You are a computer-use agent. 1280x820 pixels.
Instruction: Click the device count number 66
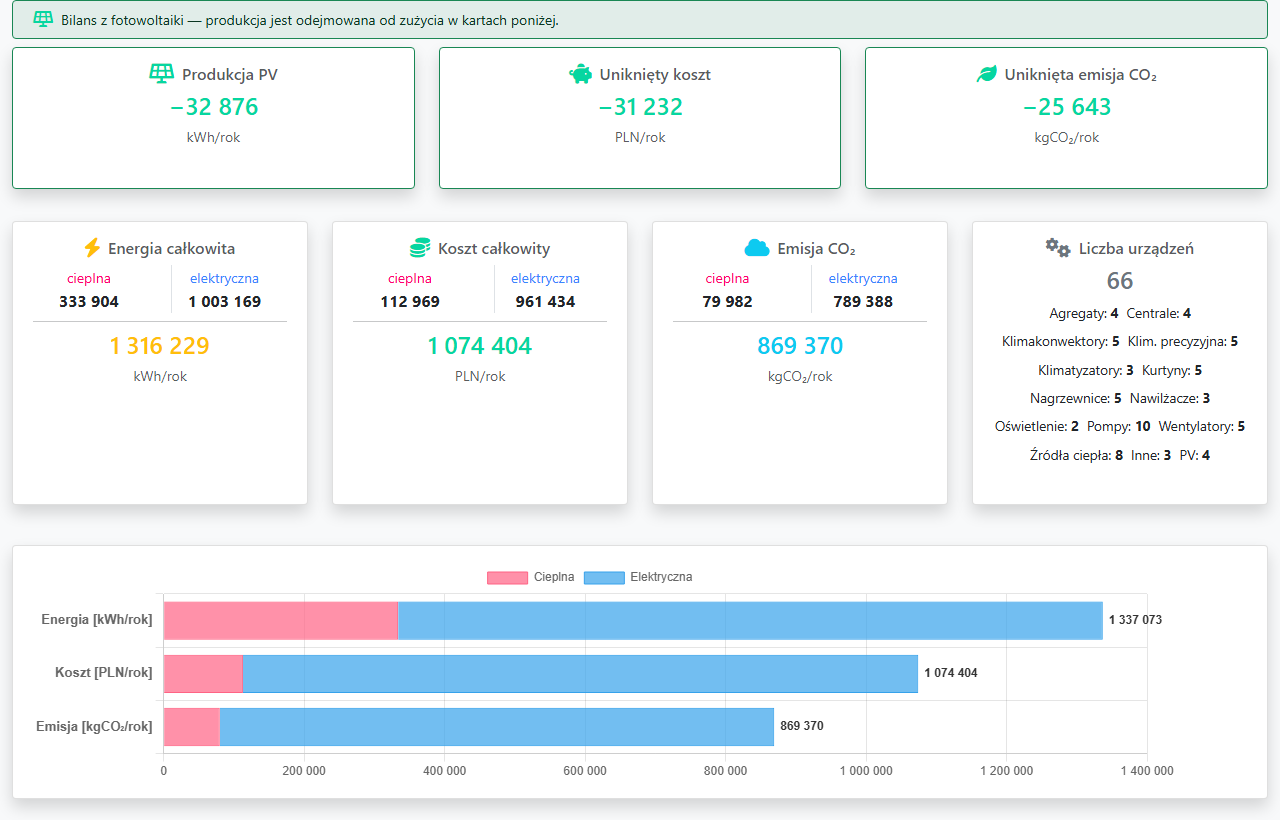(1120, 281)
